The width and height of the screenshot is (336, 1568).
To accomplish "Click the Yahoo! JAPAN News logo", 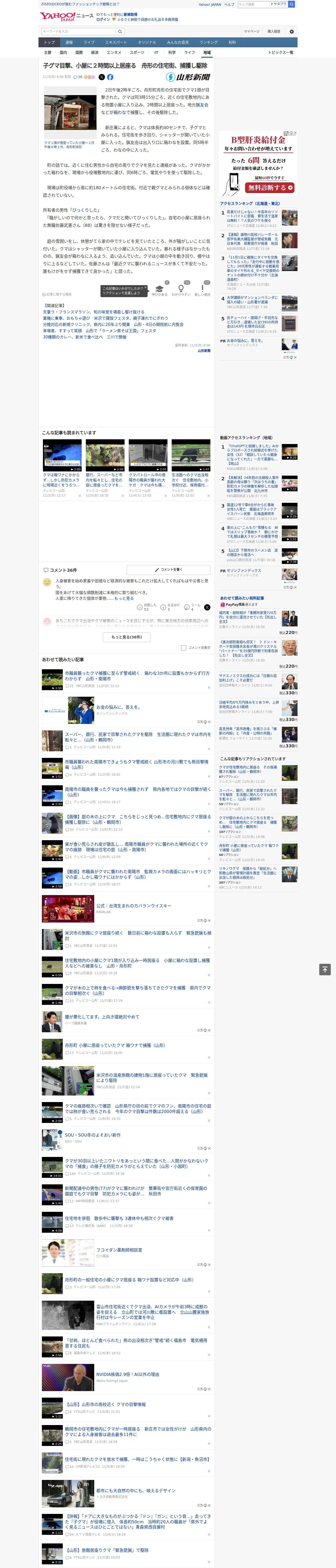I will [66, 16].
